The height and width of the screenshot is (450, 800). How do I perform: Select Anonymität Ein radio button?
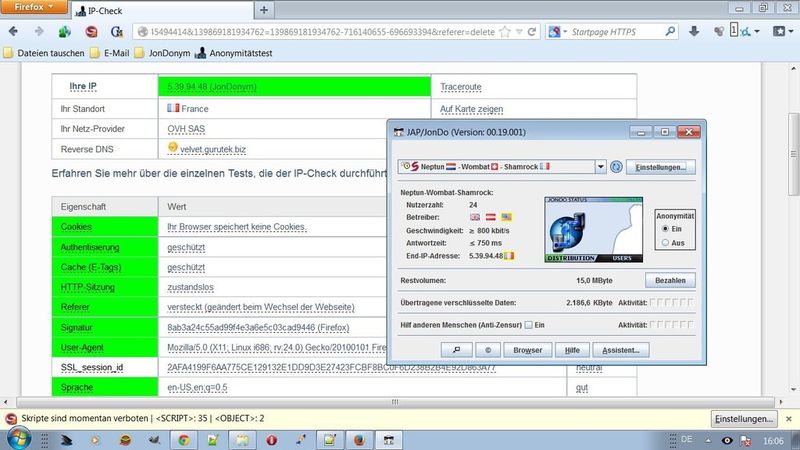(665, 229)
